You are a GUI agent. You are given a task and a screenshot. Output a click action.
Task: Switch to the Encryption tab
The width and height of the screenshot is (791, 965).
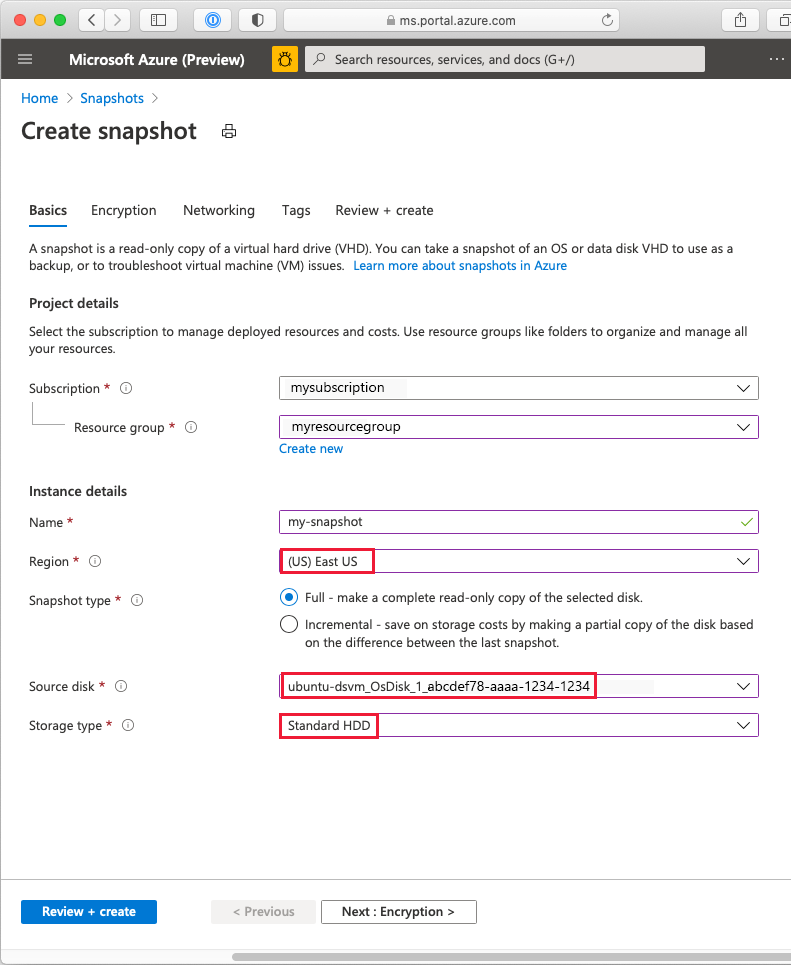pyautogui.click(x=124, y=210)
